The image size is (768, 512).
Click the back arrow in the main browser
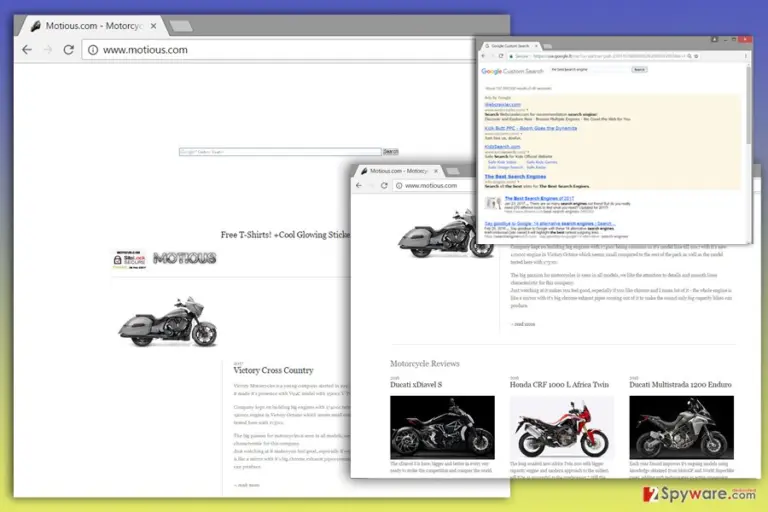pos(27,49)
